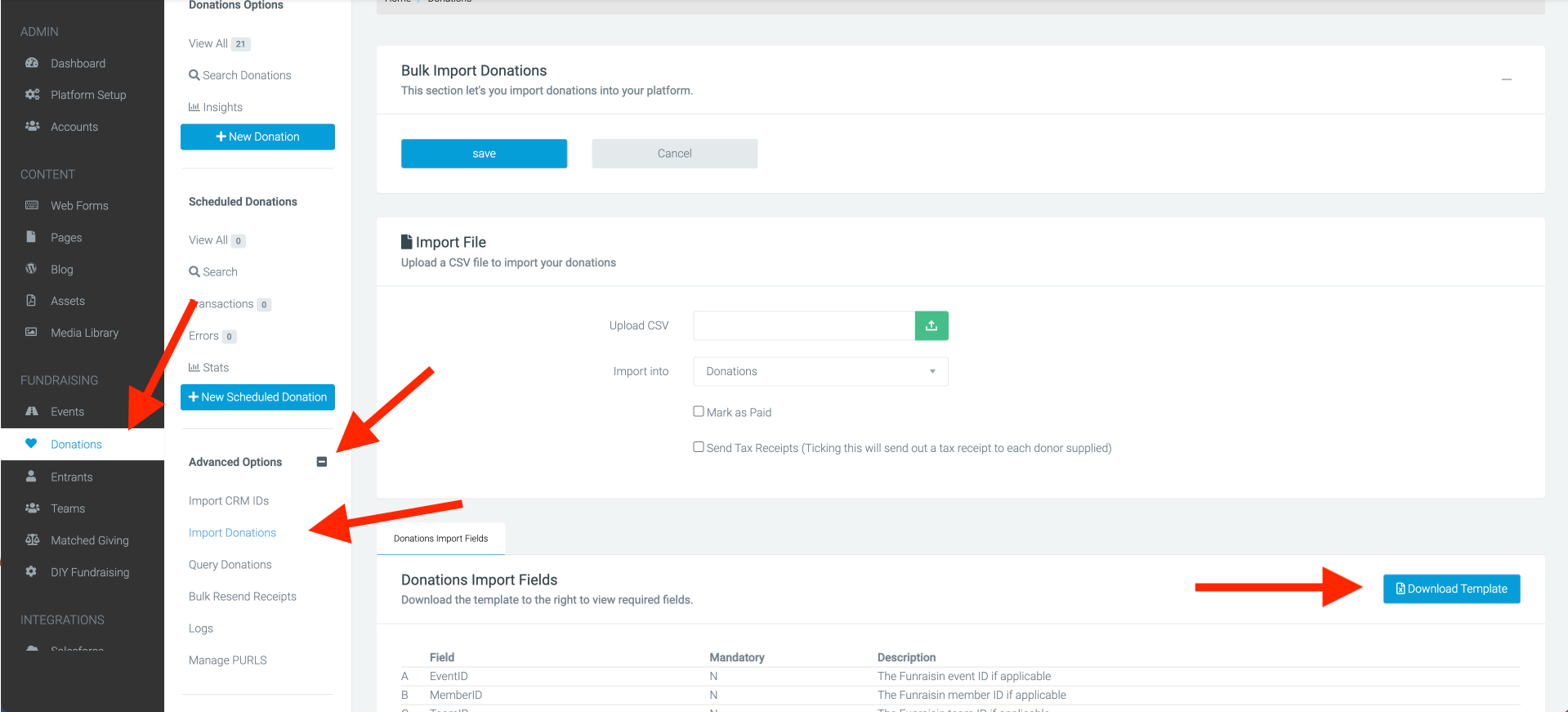Click the magnifier icon beside Search Donations

click(x=194, y=75)
